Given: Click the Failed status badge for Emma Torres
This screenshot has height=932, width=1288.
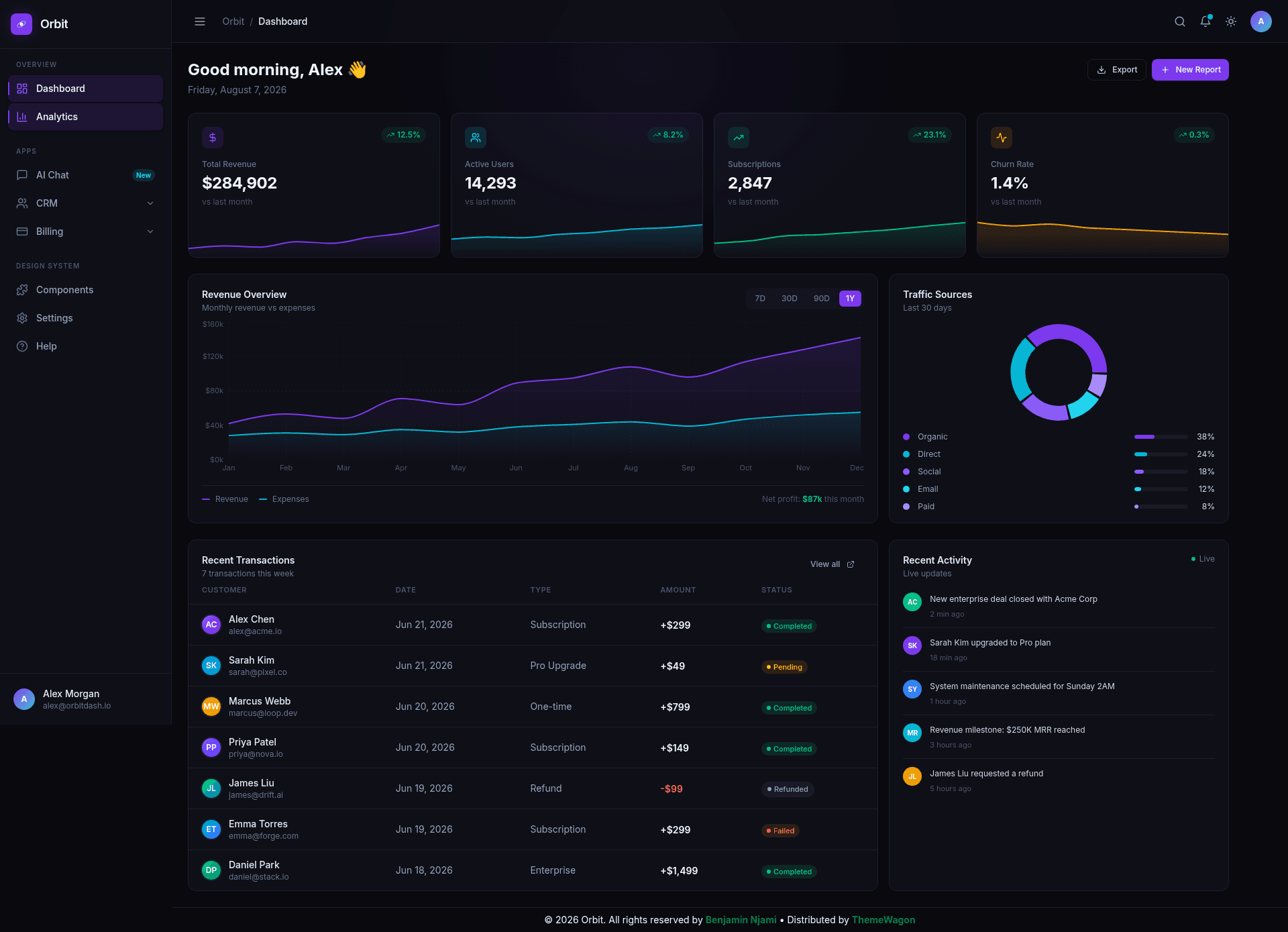Looking at the screenshot, I should (x=780, y=831).
